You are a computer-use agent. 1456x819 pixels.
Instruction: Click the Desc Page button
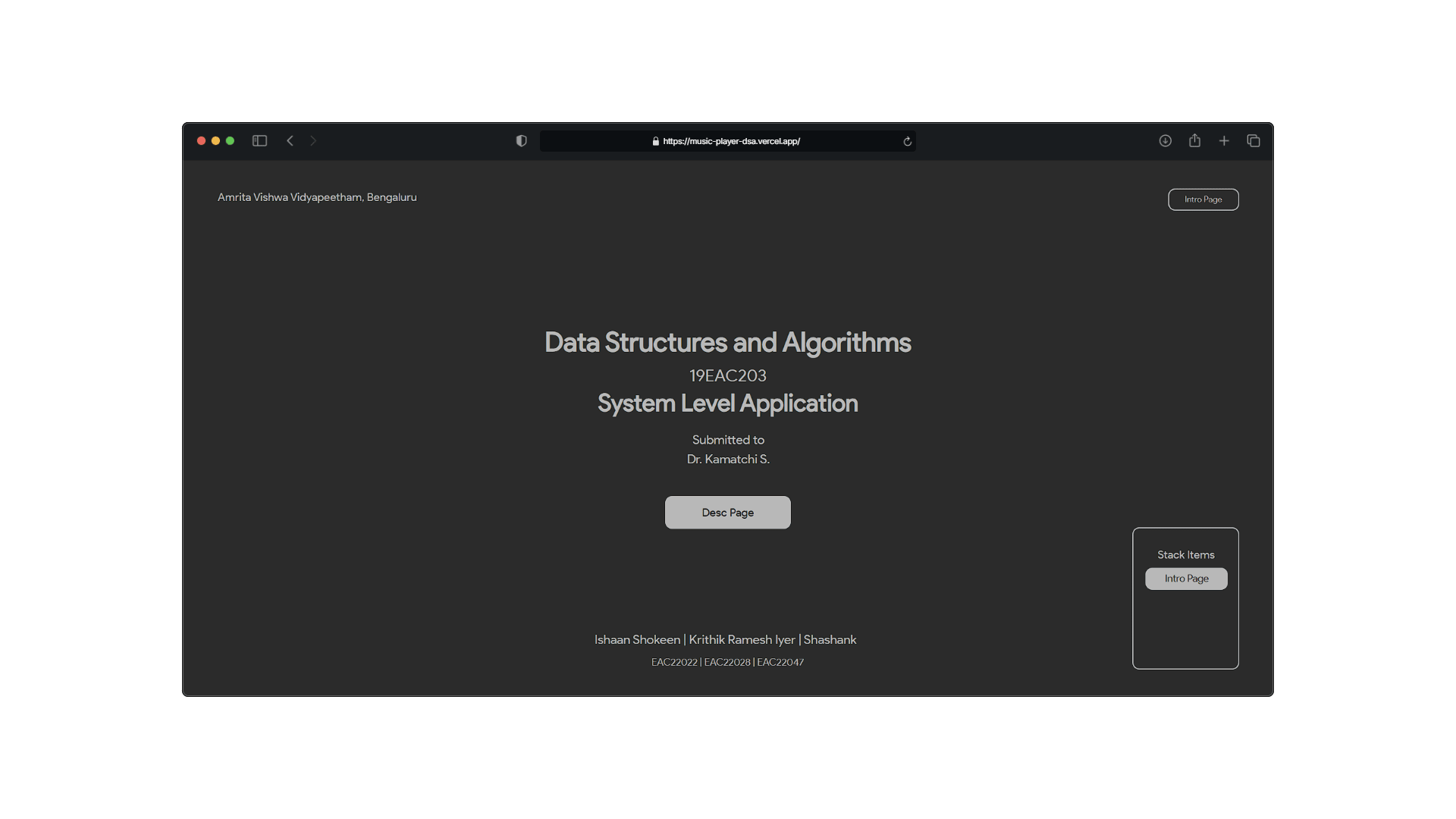coord(727,513)
